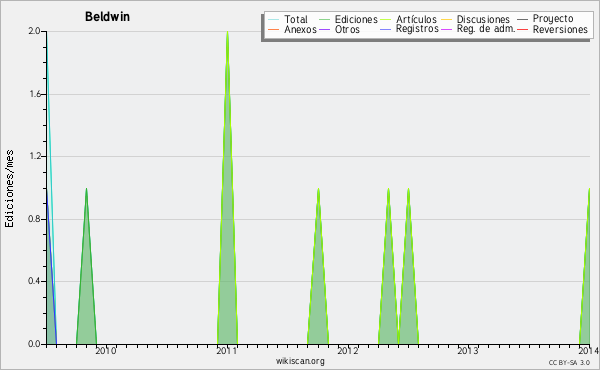This screenshot has height=370, width=600.
Task: Select the Reversiones legend entry
Action: pyautogui.click(x=560, y=29)
